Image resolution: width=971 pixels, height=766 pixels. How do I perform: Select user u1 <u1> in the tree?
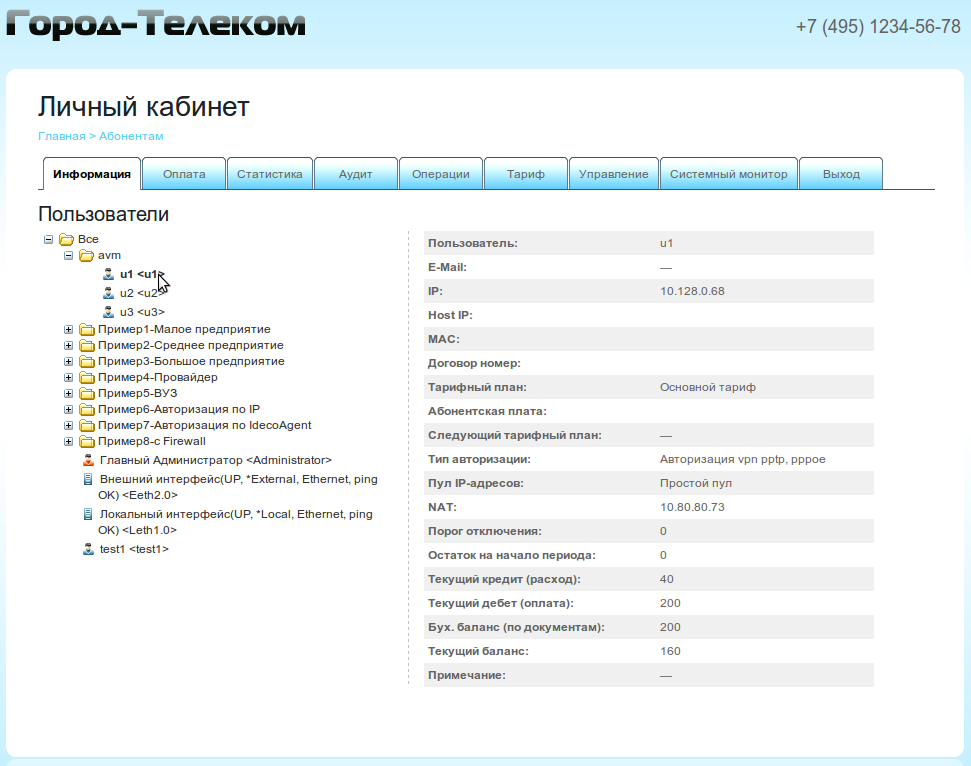pos(142,274)
